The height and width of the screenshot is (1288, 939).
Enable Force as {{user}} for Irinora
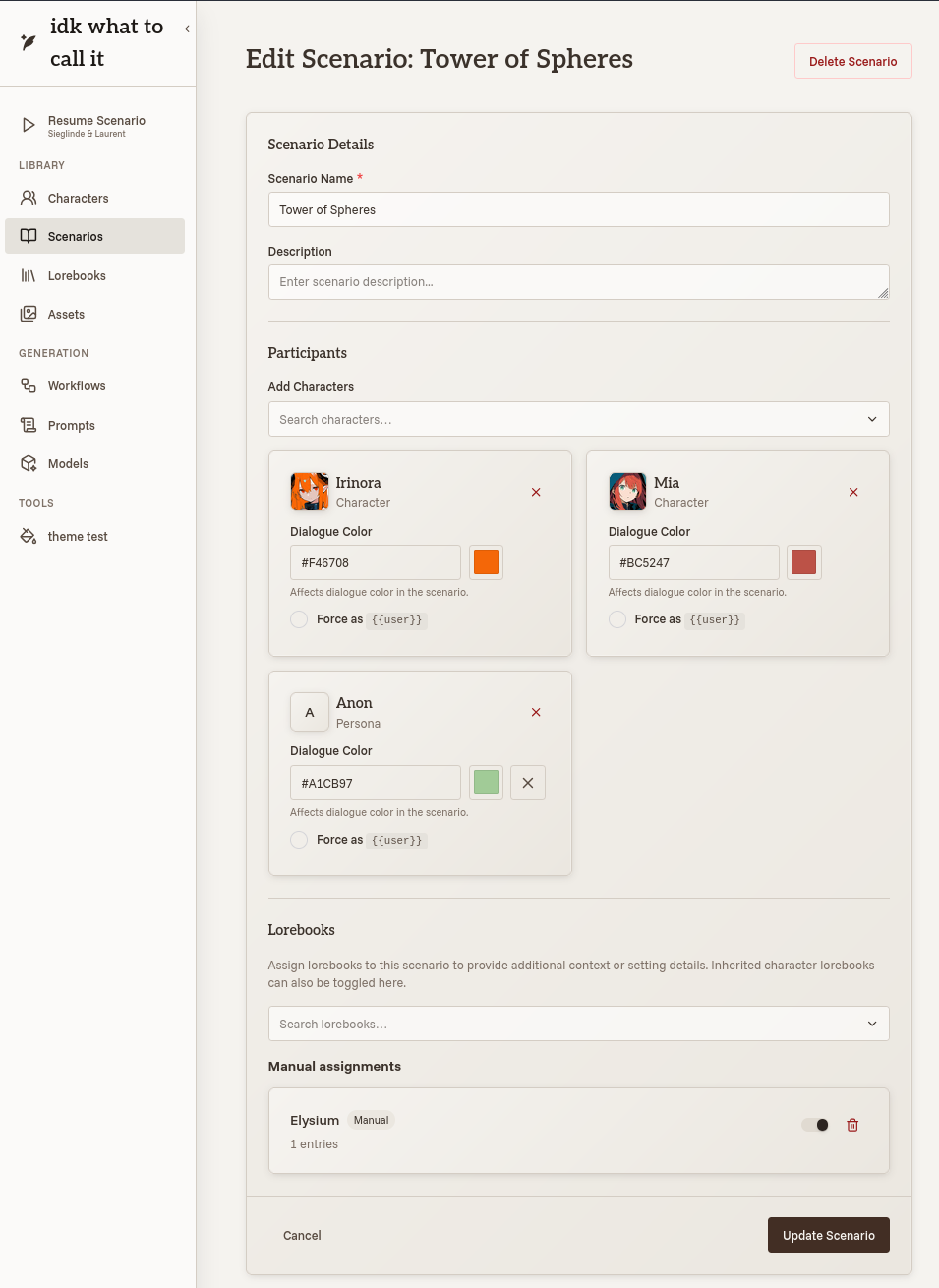click(299, 619)
